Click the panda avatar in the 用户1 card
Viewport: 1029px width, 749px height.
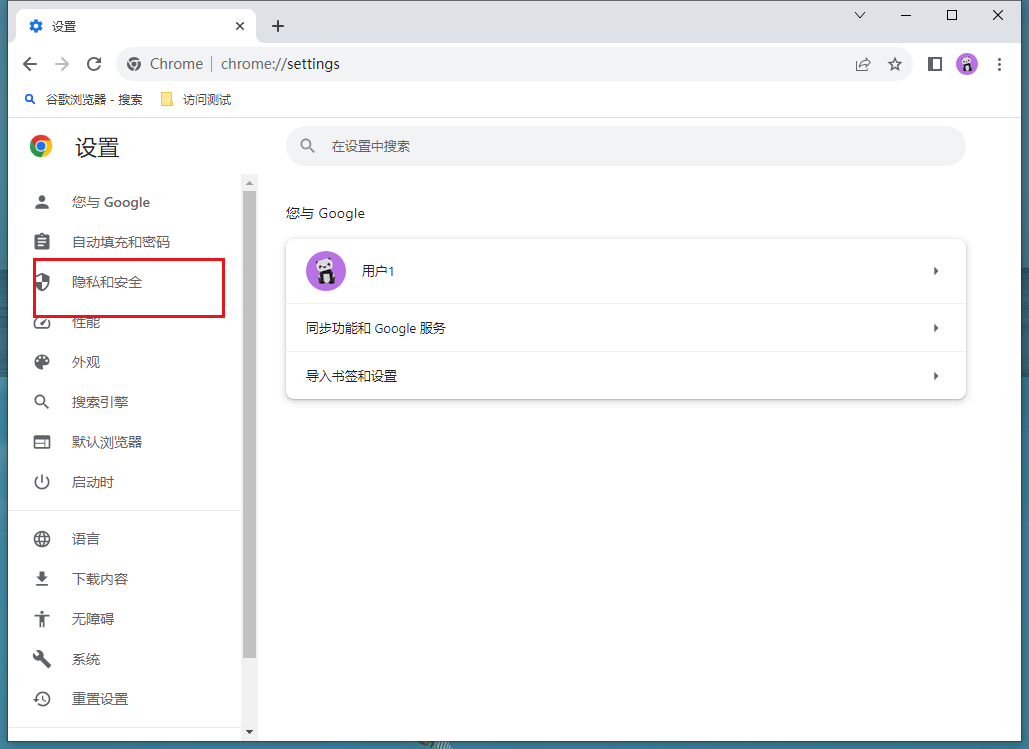[x=326, y=271]
